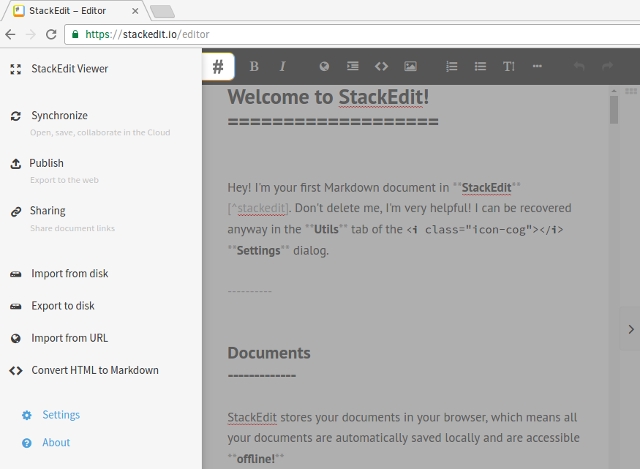Click the secure lock icon in address bar

coord(75,34)
